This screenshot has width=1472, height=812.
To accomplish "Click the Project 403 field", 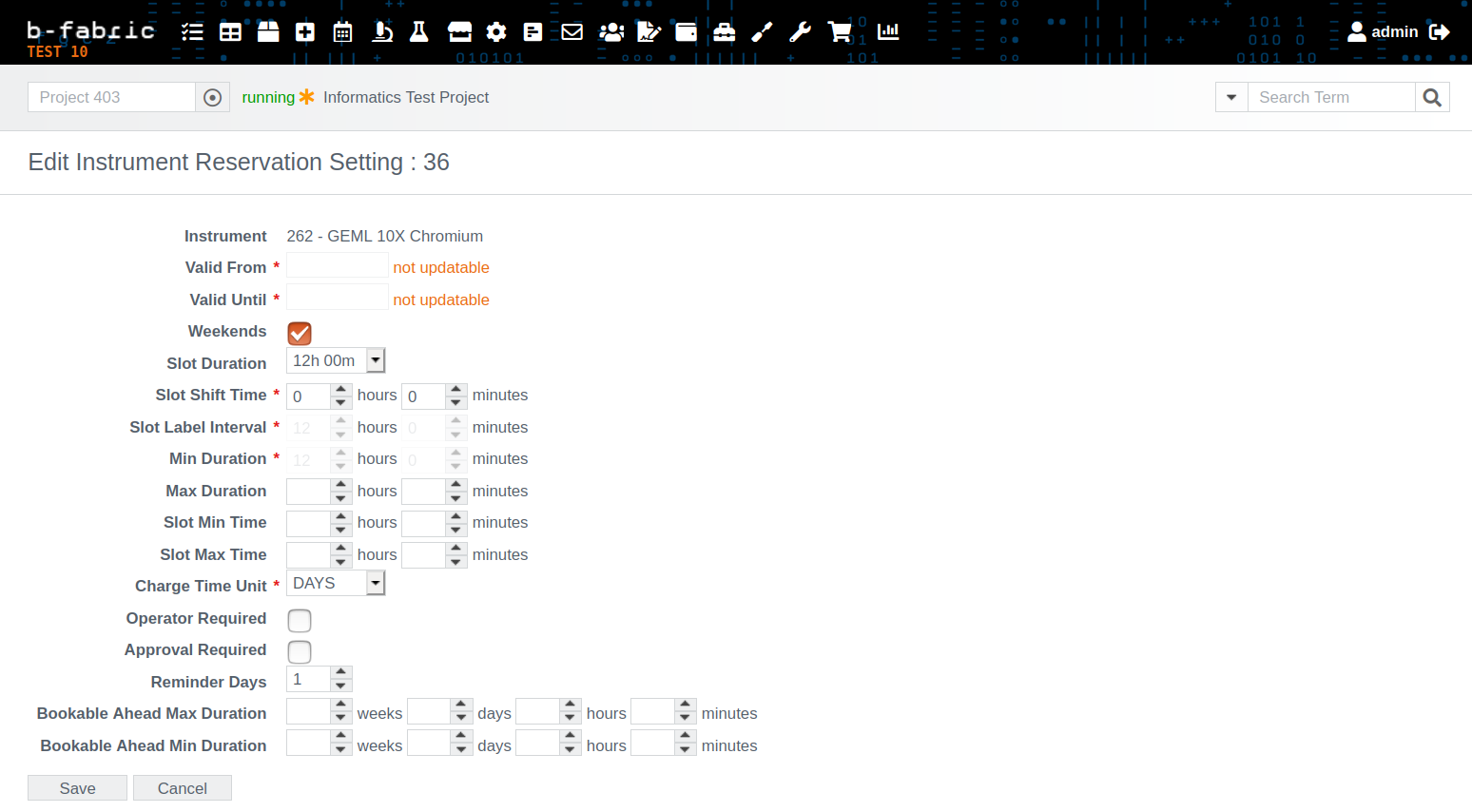I will coord(111,97).
